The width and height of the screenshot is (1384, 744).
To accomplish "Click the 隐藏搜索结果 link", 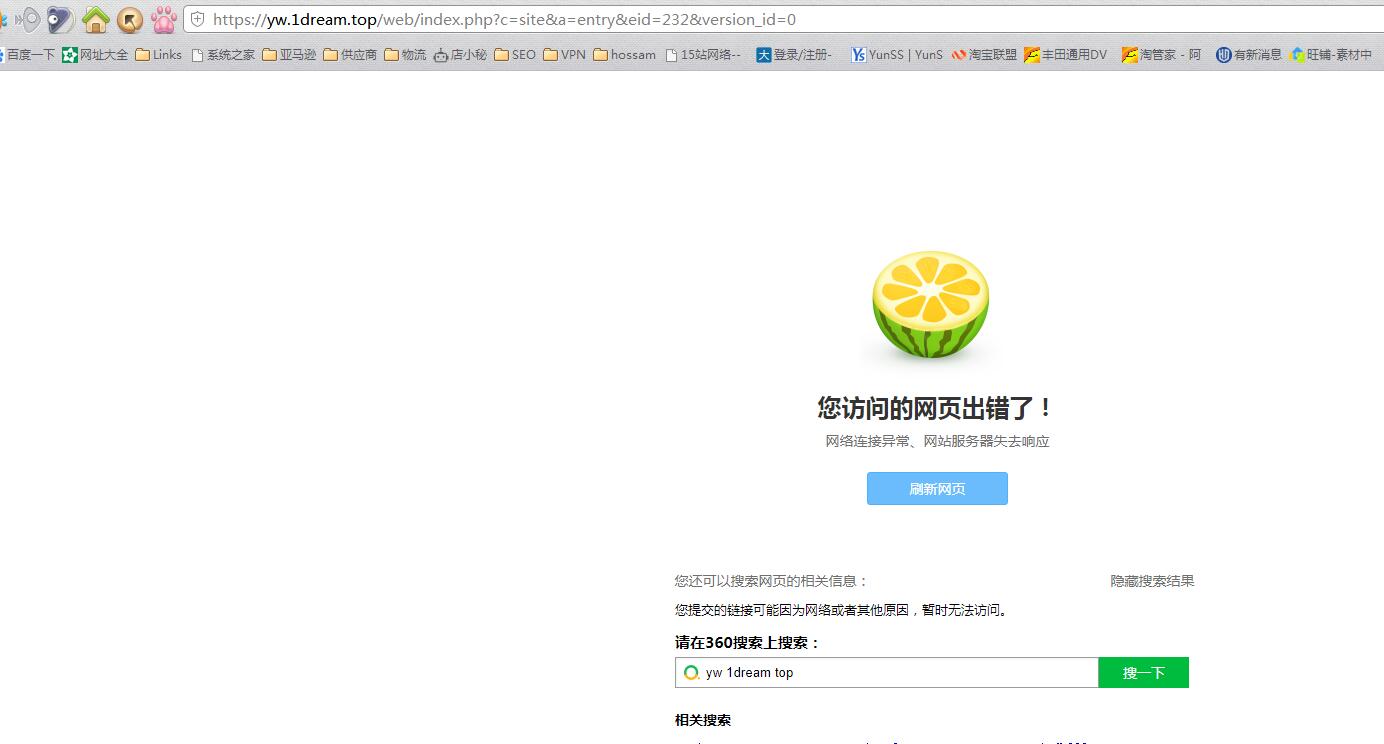I will pos(1152,581).
